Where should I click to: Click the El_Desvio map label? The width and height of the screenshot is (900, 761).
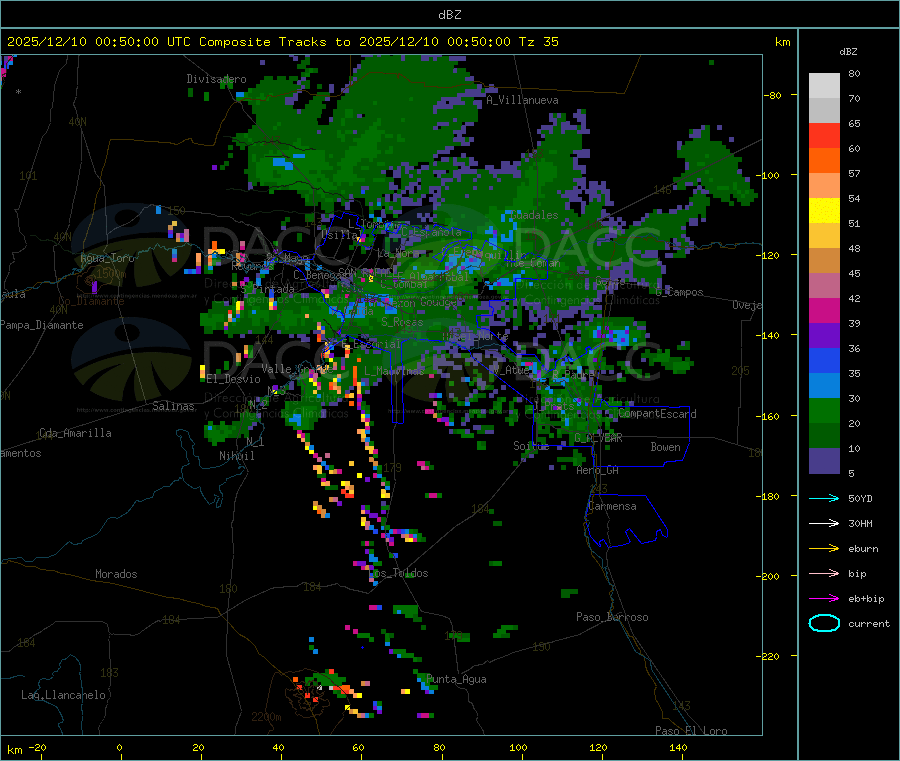234,379
